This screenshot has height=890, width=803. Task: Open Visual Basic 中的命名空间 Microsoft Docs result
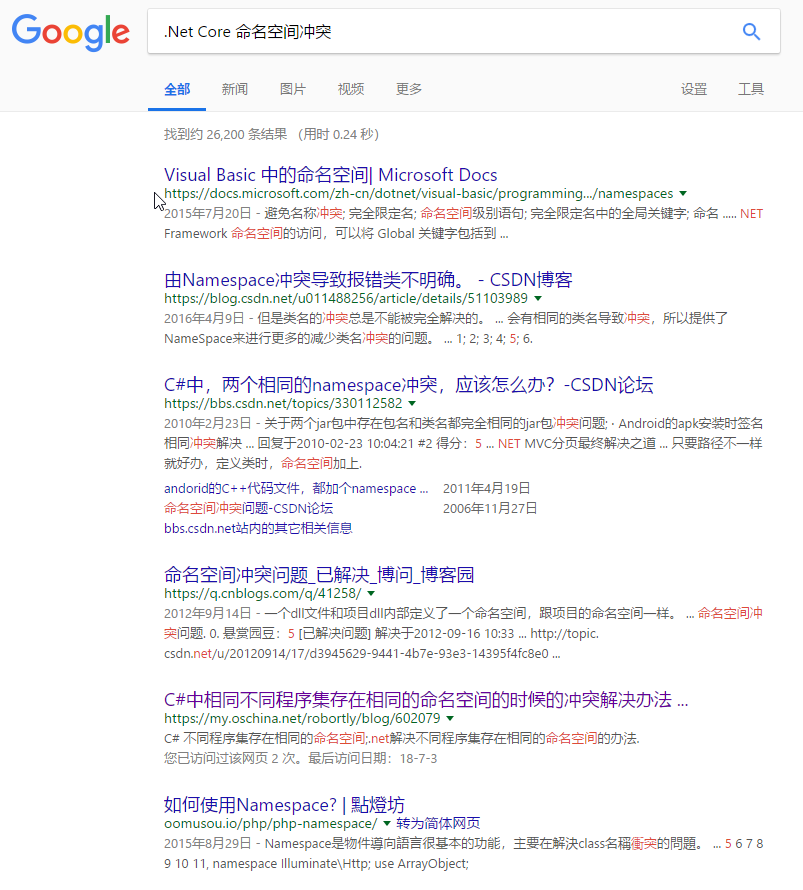(330, 175)
